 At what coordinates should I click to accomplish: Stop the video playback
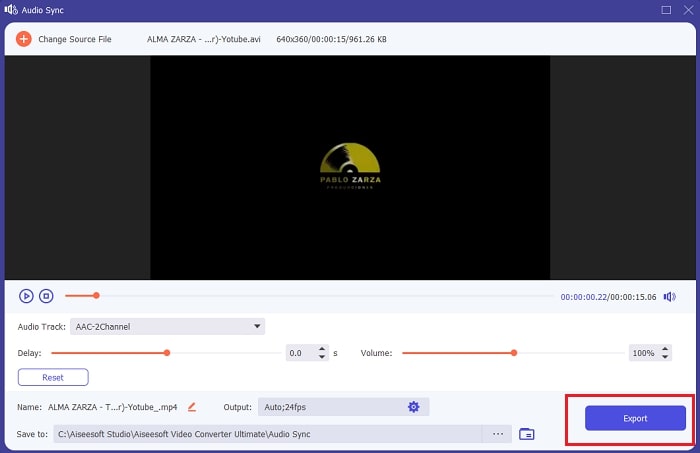[46, 296]
